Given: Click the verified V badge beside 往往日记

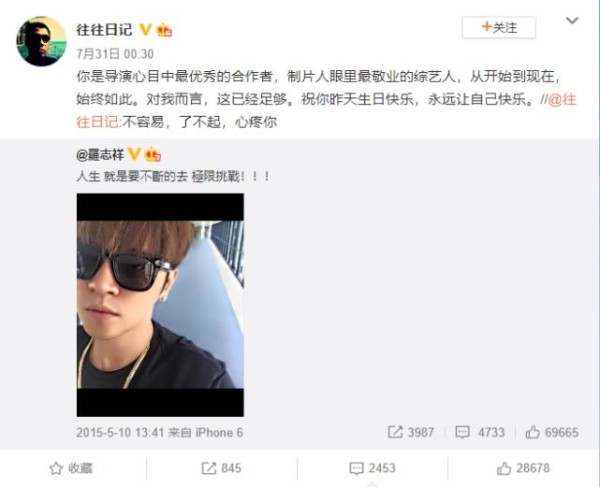Looking at the screenshot, I should tap(145, 29).
